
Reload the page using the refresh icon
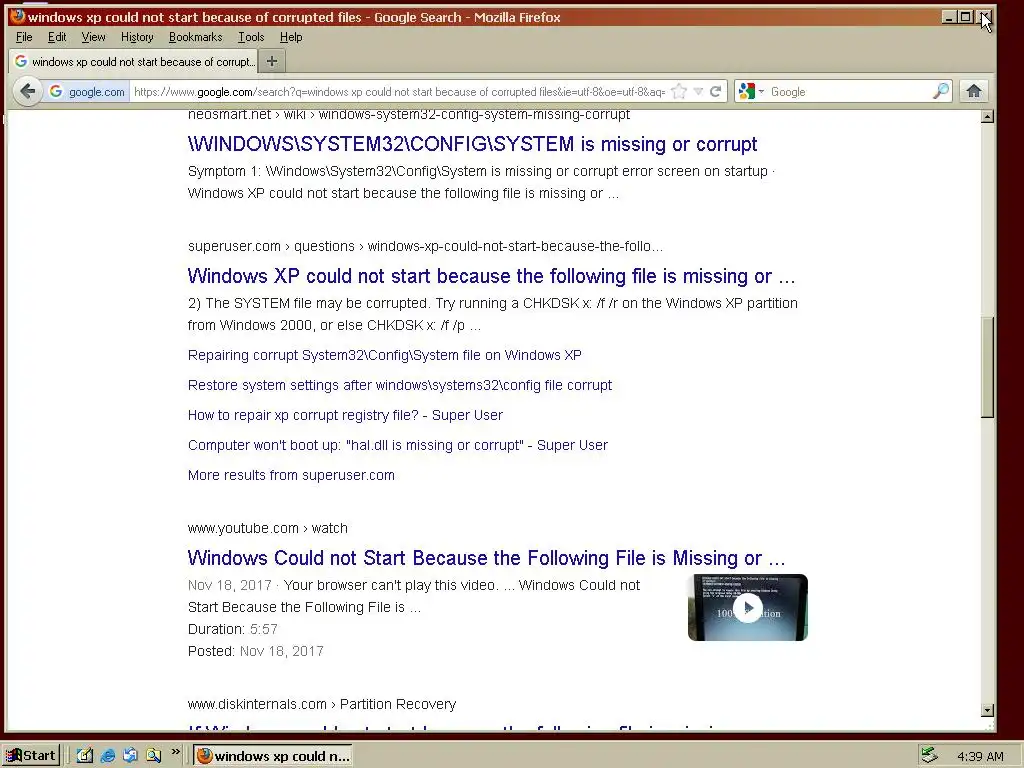[716, 91]
